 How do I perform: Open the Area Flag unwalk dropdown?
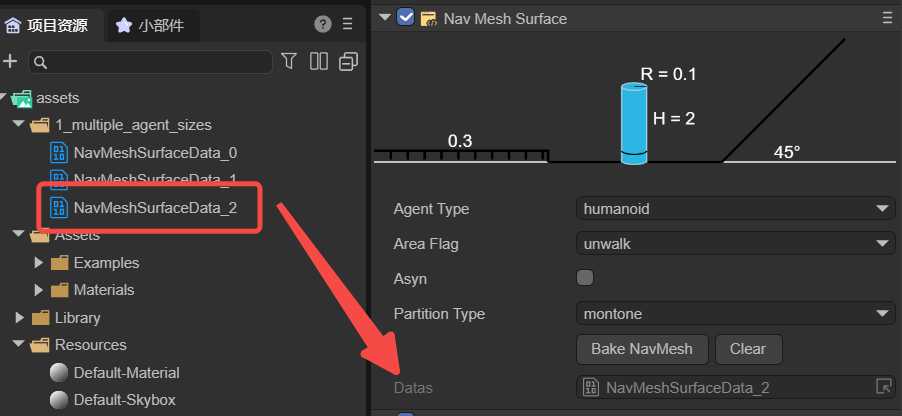point(735,243)
